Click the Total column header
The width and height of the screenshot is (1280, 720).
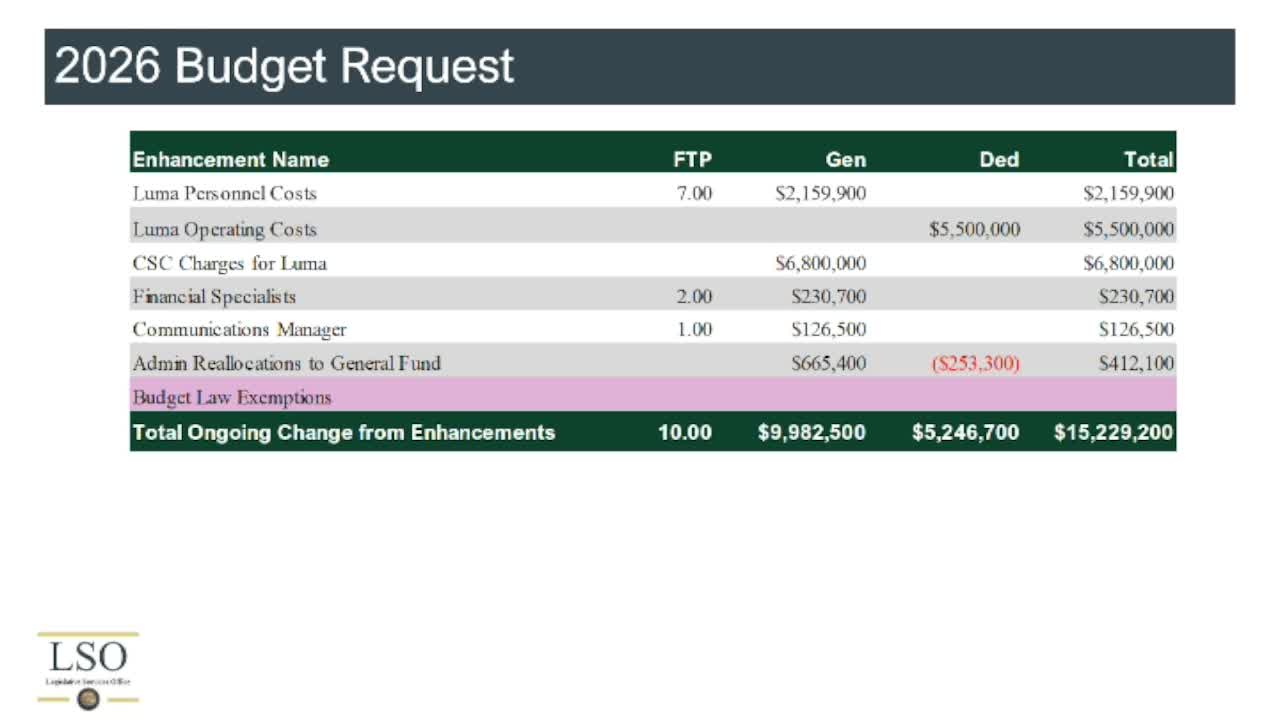point(1148,159)
